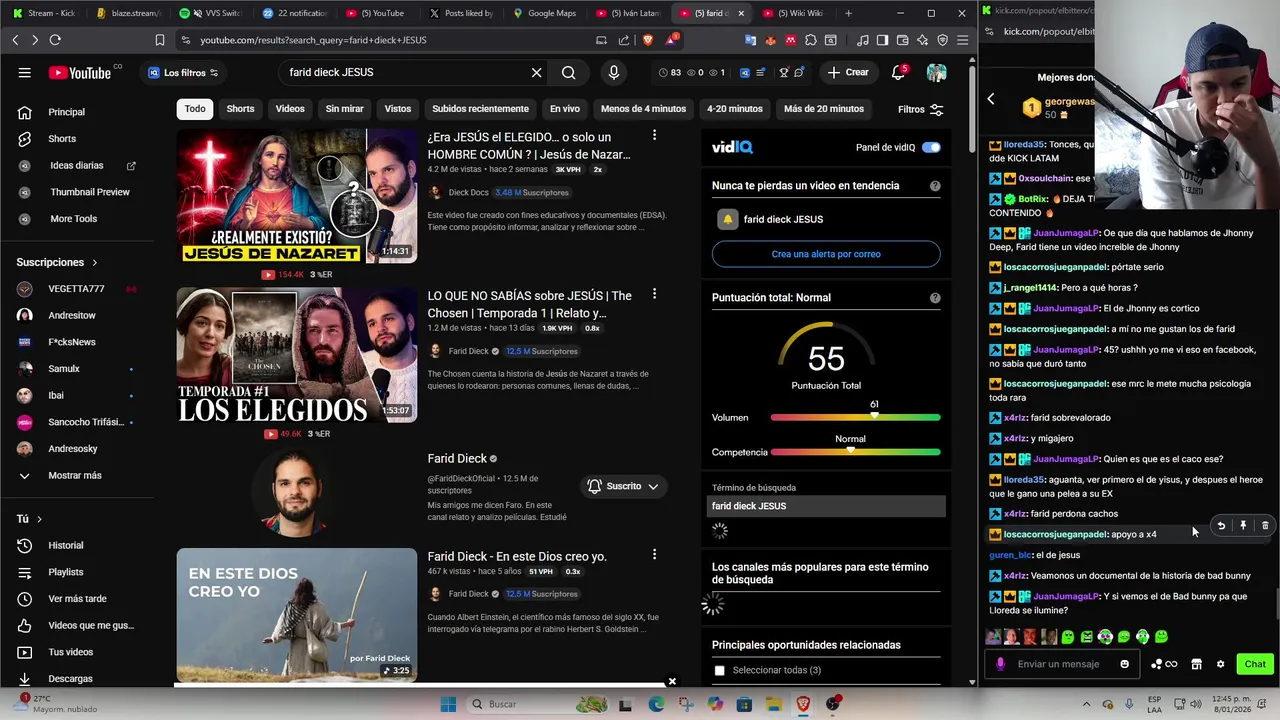Open Los Elegidos video thumbnail
The height and width of the screenshot is (720, 1280).
pos(297,355)
